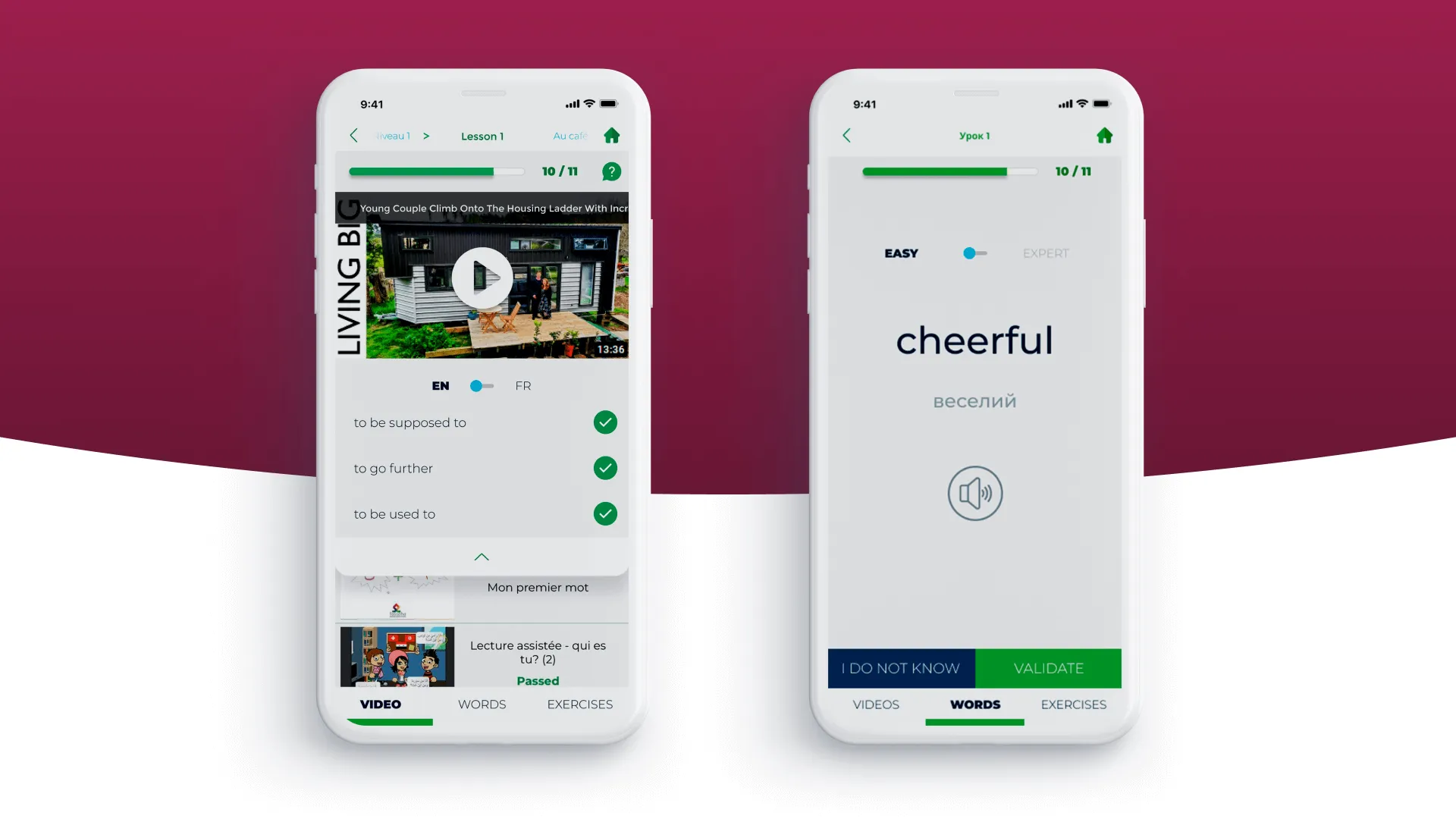The image size is (1456, 819).
Task: Click the audio speaker icon
Action: tap(975, 491)
